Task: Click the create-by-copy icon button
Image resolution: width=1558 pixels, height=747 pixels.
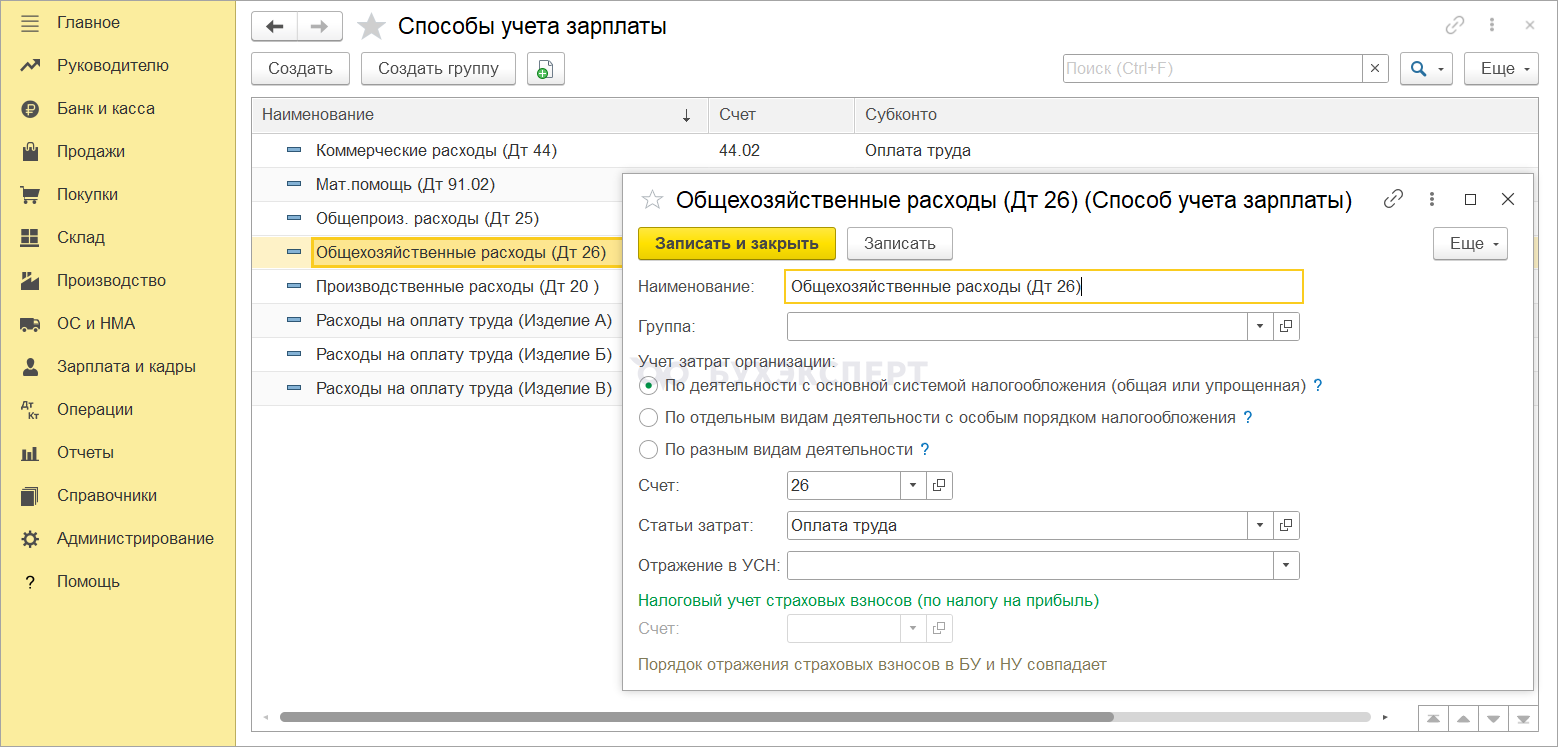Action: click(545, 69)
